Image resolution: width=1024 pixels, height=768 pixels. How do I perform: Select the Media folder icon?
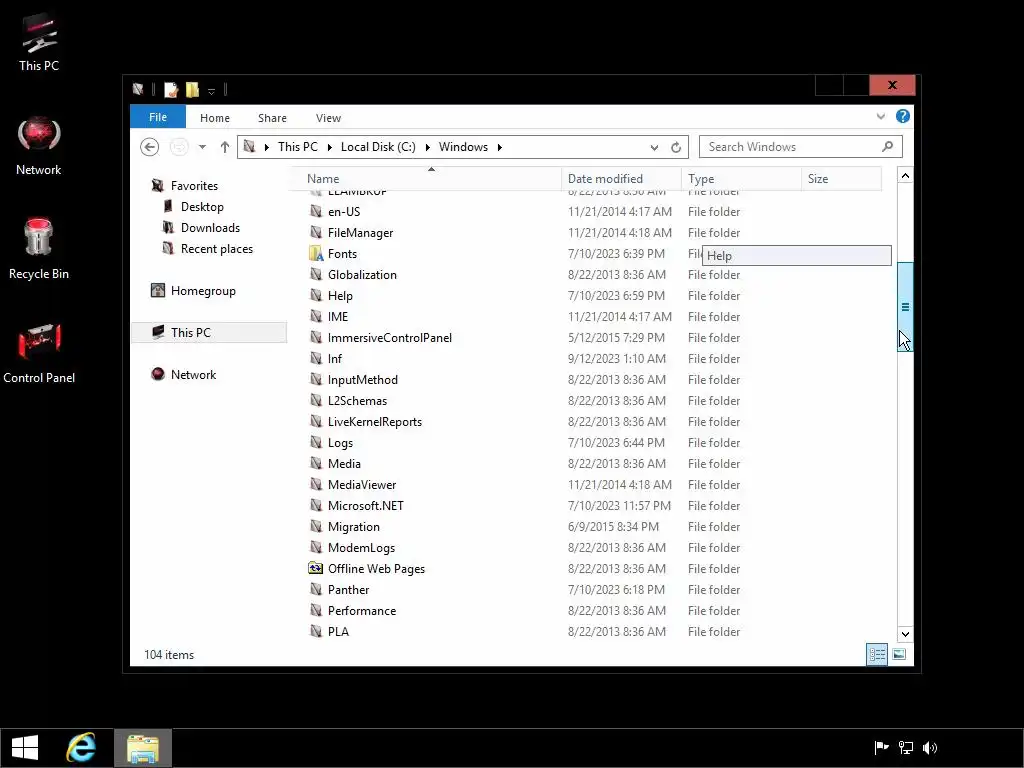(x=316, y=464)
